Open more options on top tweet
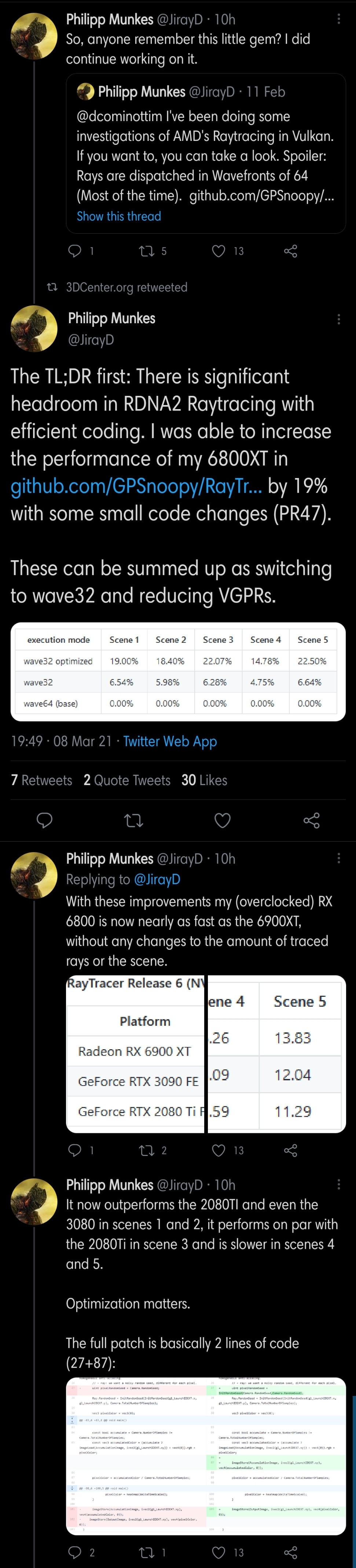356x1568 pixels. [x=338, y=19]
